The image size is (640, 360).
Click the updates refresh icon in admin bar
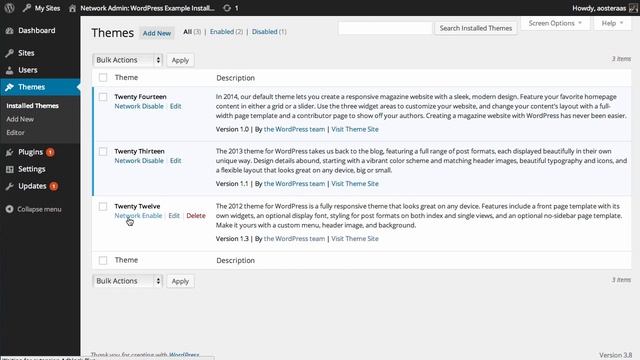(227, 8)
